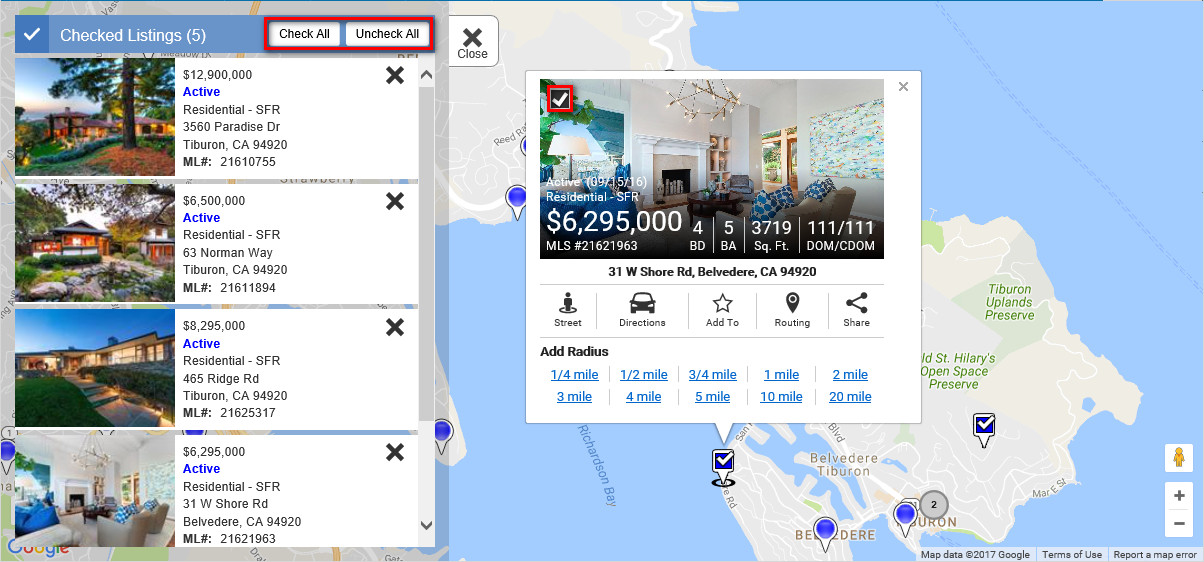Remove the 3560 Paradise Dr listing

[395, 75]
